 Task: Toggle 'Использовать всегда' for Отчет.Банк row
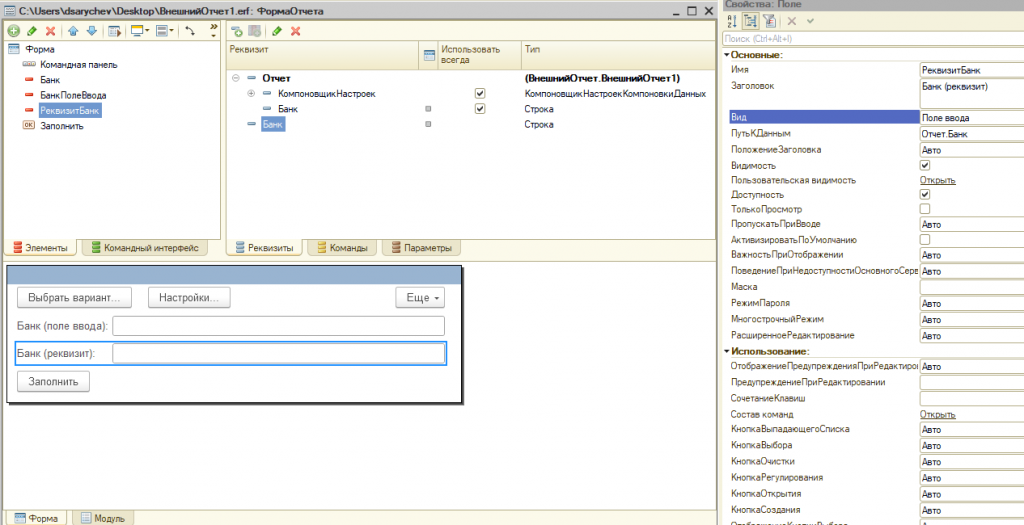click(480, 109)
